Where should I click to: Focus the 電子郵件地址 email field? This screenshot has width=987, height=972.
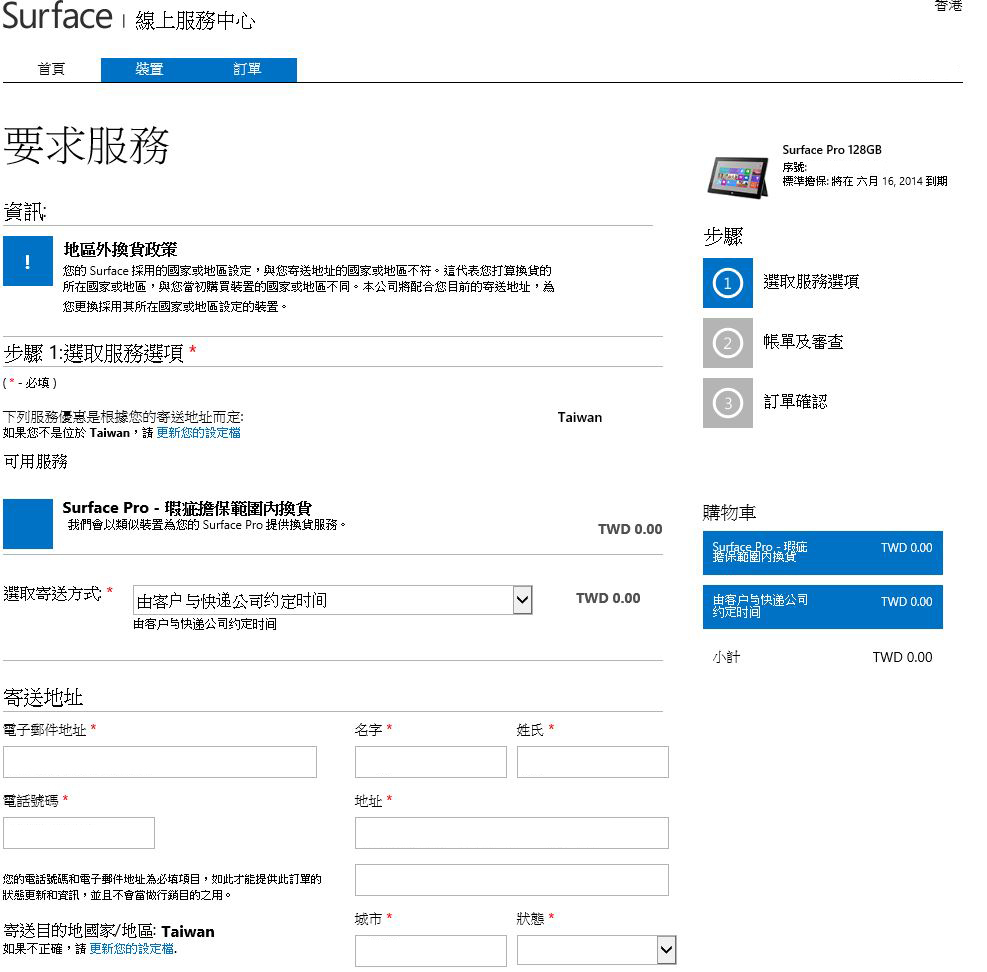160,762
